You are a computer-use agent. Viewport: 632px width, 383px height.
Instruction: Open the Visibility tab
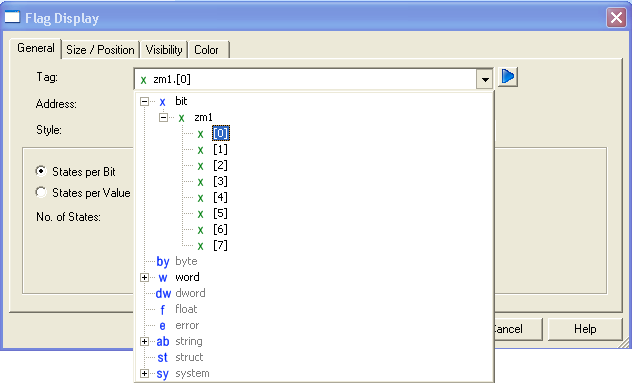164,50
